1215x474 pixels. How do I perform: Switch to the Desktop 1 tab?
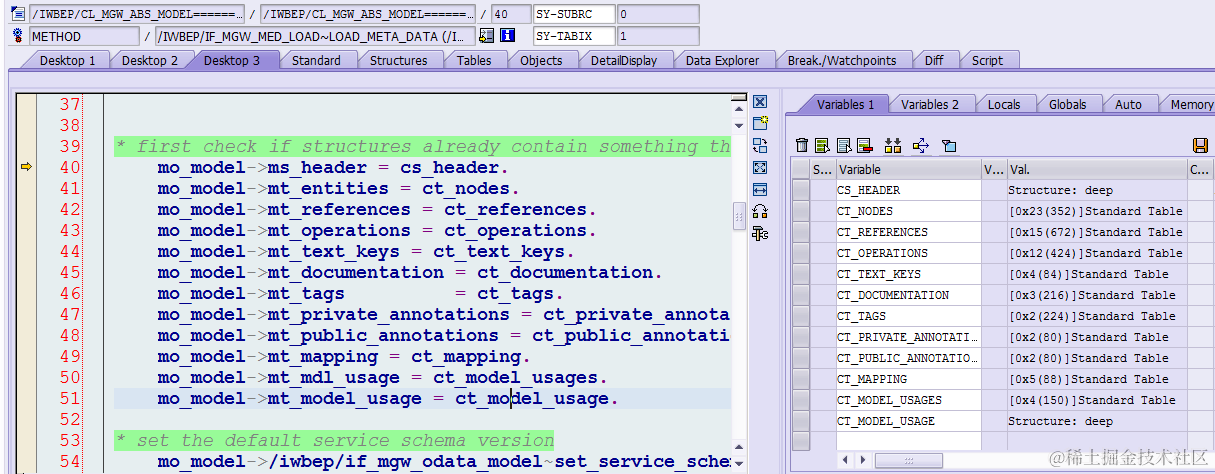pyautogui.click(x=68, y=60)
